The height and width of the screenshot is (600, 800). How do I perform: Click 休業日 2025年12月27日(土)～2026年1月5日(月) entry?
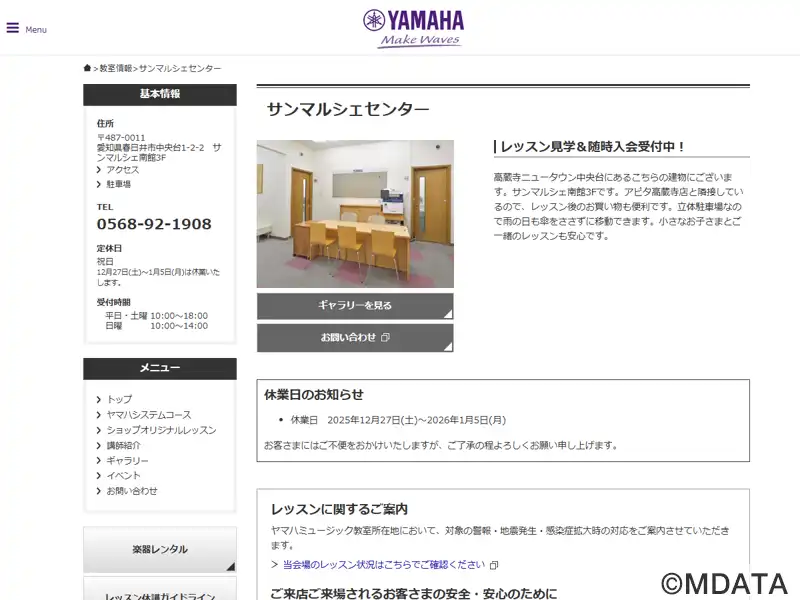398,420
